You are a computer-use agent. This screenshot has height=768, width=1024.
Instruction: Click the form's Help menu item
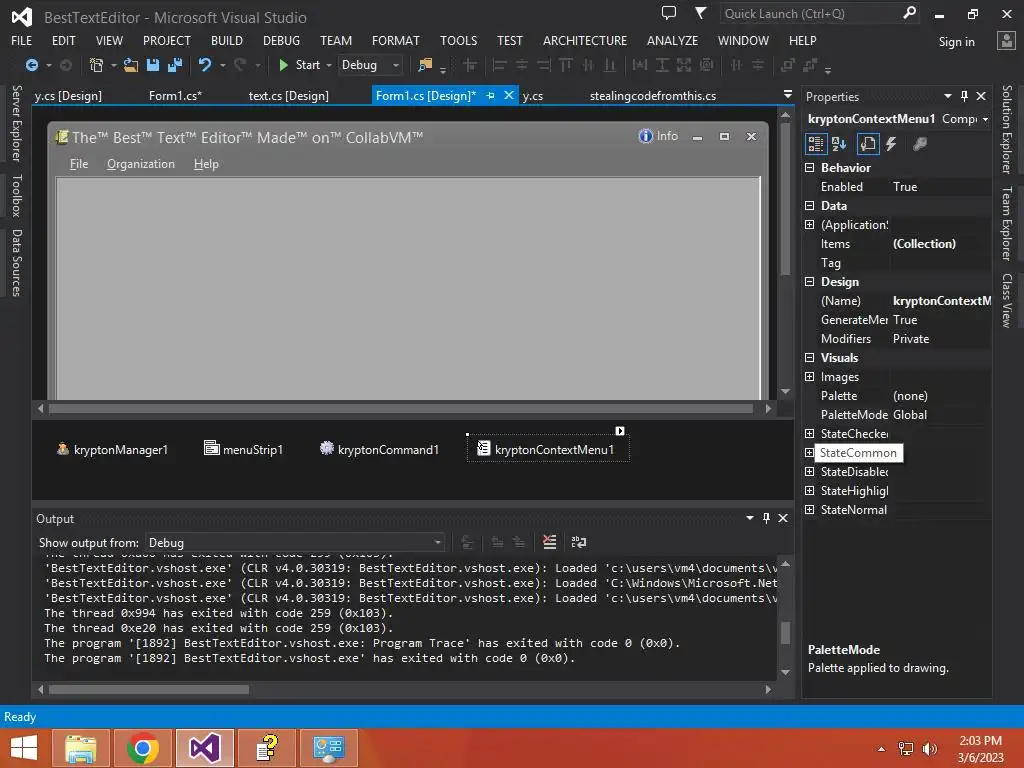[x=206, y=164]
